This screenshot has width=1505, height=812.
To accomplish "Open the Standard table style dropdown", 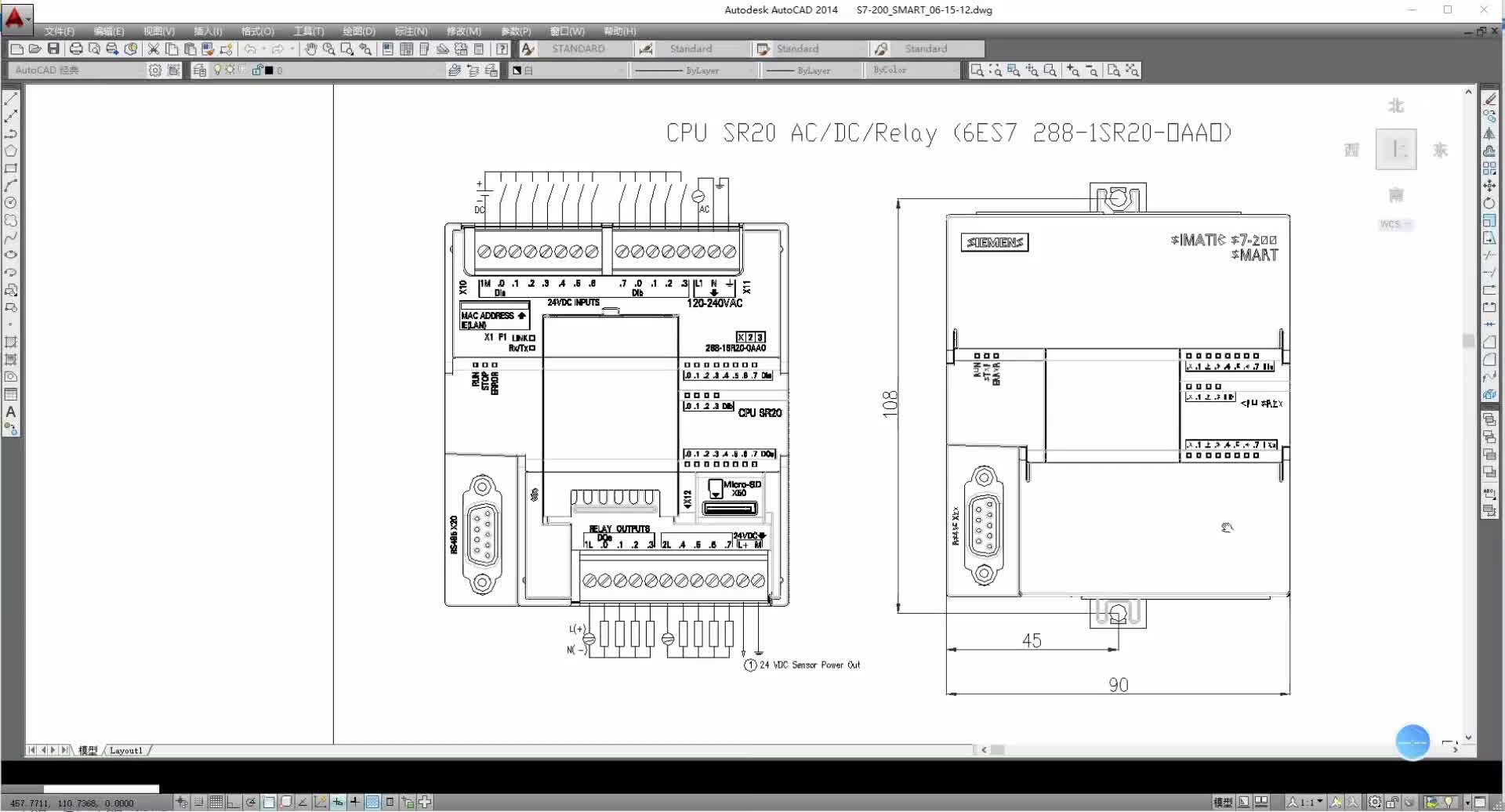I will [819, 49].
